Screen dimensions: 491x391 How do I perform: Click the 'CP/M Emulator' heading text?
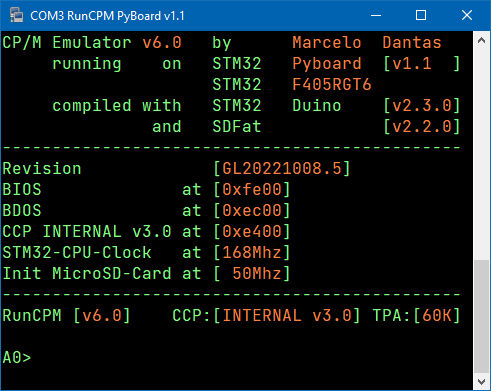coord(67,42)
